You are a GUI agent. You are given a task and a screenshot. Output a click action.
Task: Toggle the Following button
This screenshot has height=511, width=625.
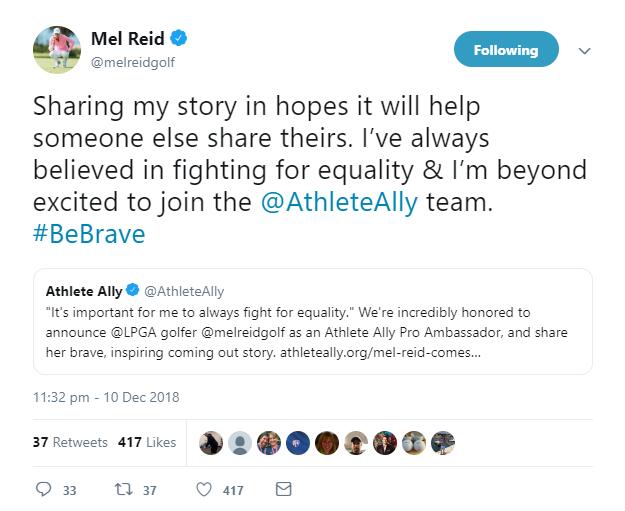click(x=505, y=50)
